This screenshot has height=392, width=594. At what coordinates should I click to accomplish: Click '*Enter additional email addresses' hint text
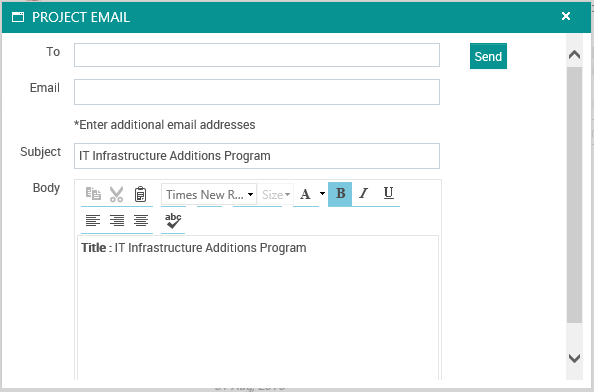164,125
